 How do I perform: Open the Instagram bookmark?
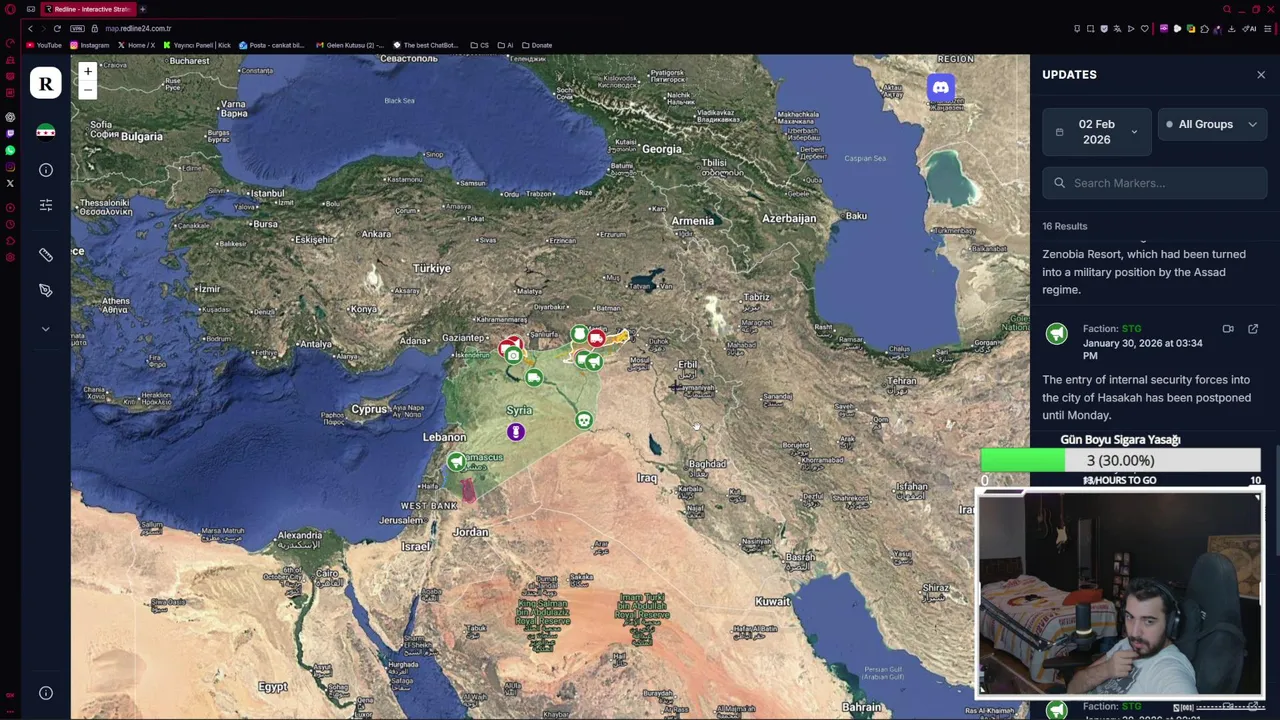click(x=89, y=45)
